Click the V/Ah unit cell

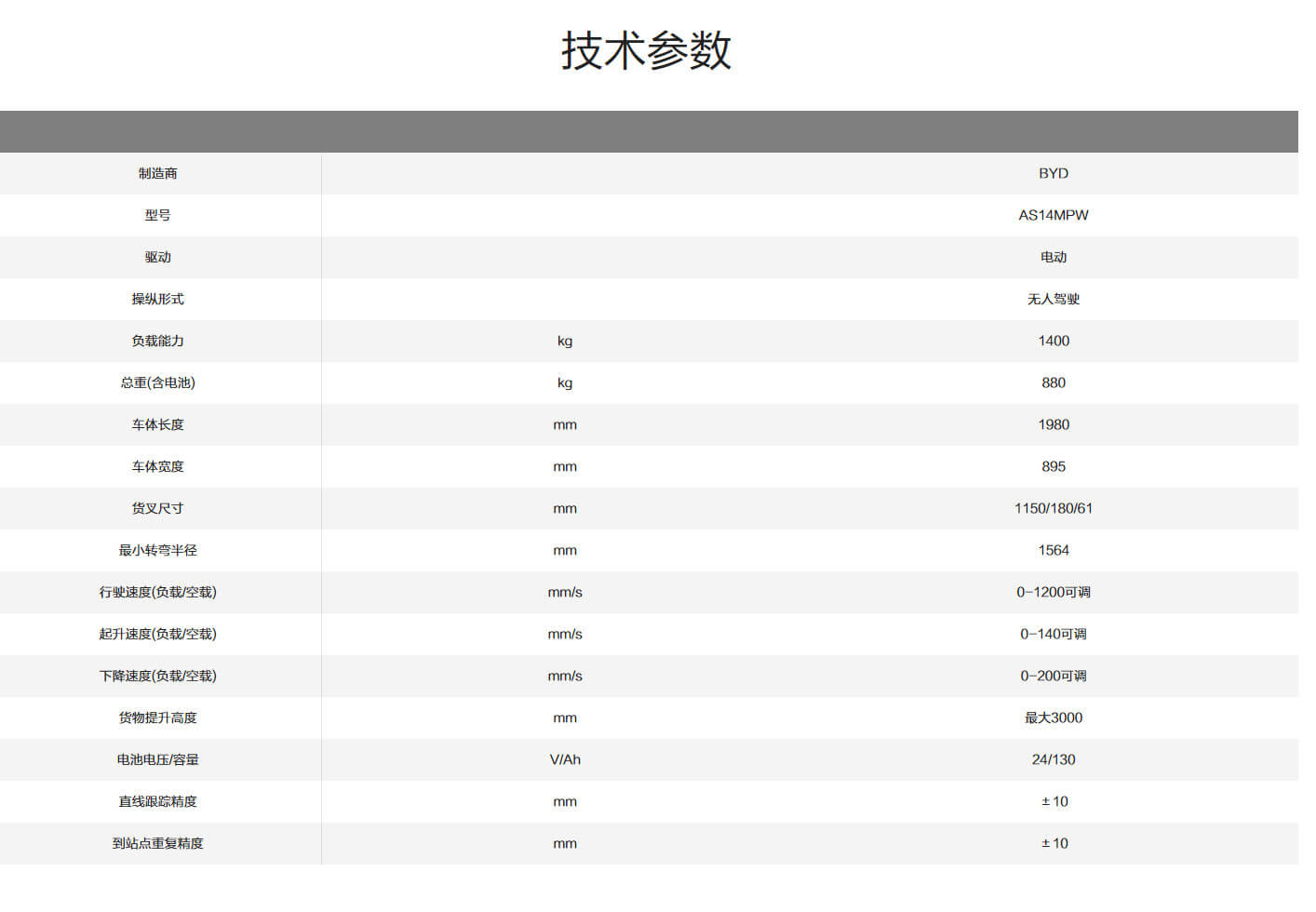pyautogui.click(x=565, y=759)
